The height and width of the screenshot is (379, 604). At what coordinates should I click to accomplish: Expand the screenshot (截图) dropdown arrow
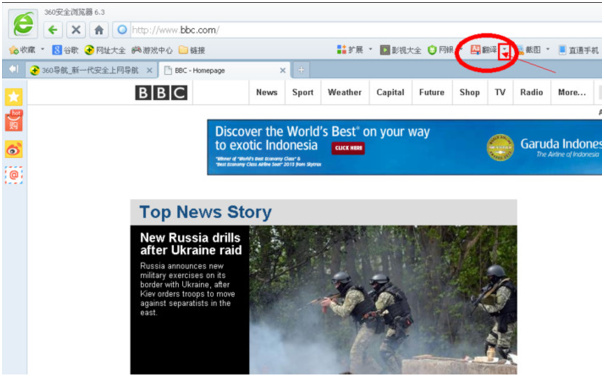click(547, 49)
